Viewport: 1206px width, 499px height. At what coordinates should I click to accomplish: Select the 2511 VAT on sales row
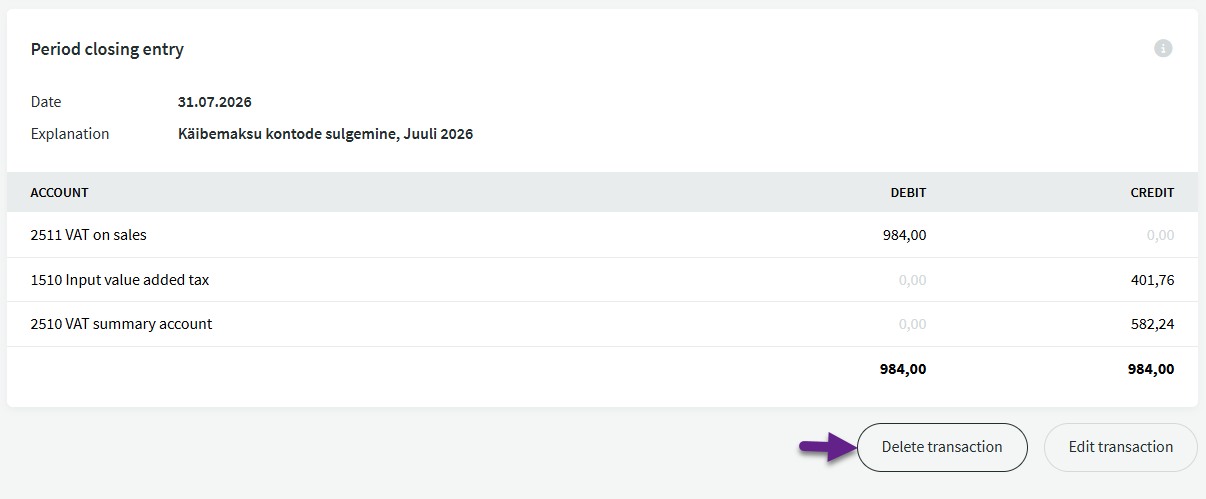pos(602,235)
